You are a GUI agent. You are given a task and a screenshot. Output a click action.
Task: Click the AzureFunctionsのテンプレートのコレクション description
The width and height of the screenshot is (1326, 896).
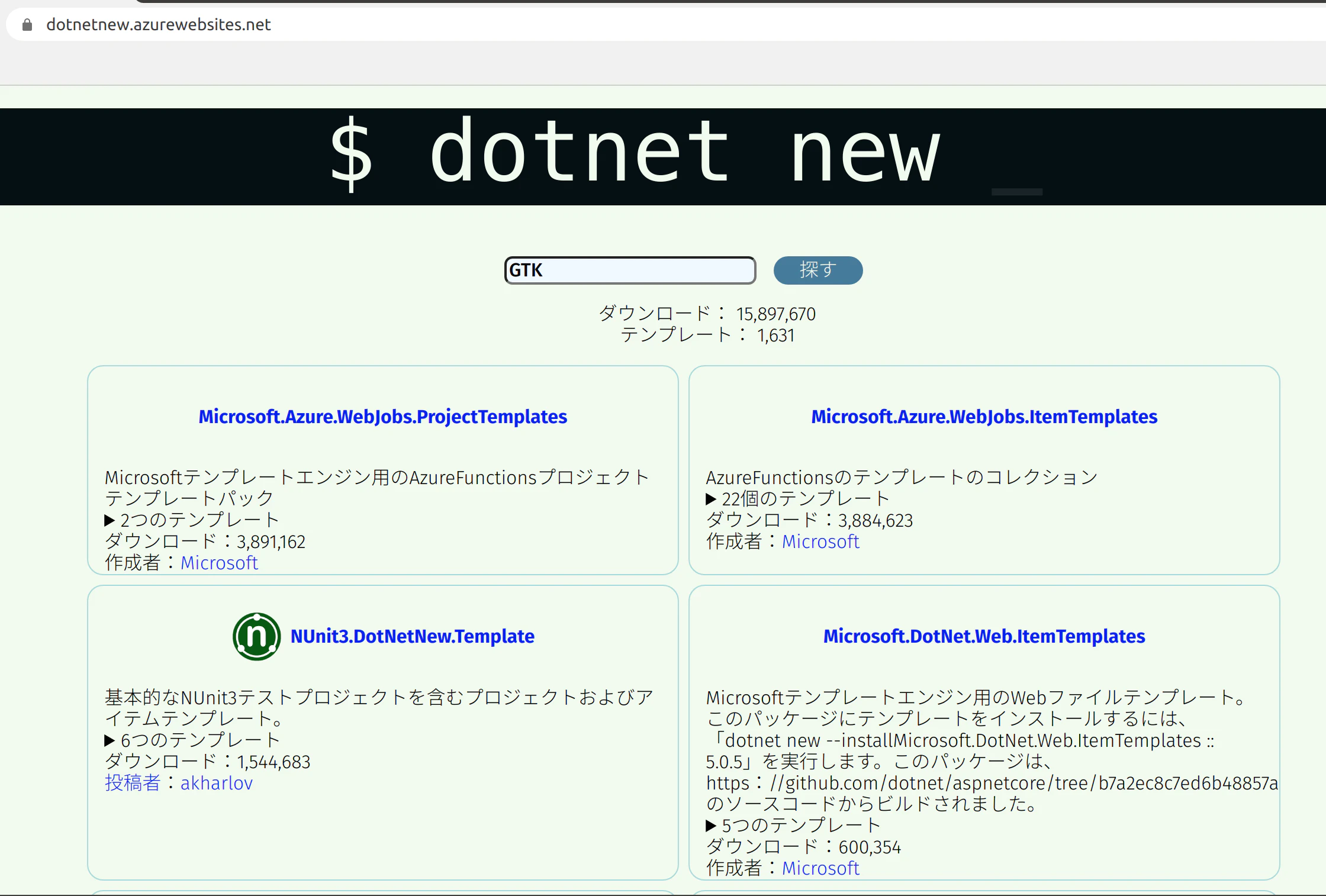902,478
